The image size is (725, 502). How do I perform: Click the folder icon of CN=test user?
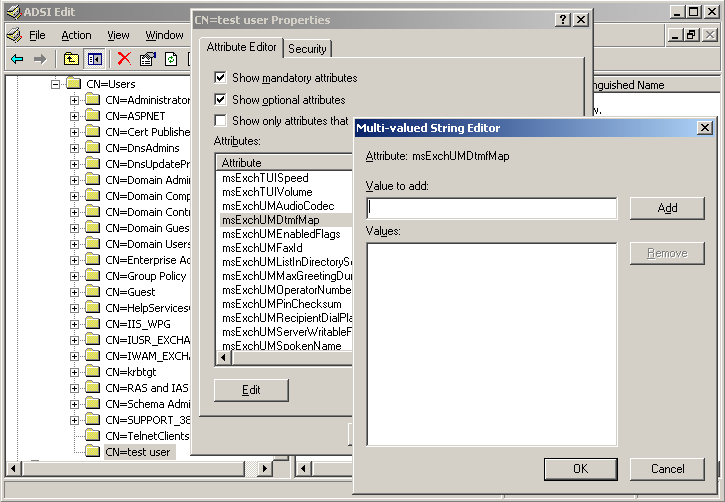click(92, 452)
